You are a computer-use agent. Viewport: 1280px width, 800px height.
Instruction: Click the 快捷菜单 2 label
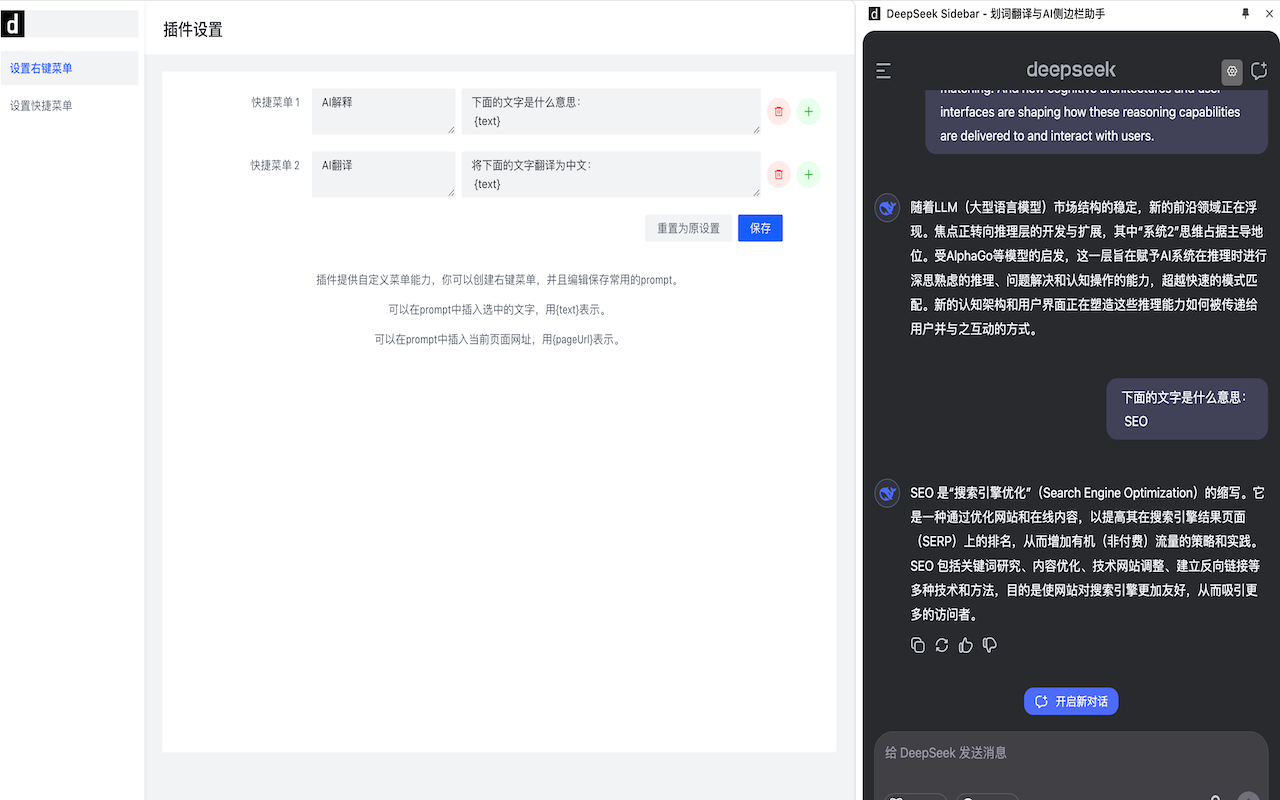point(275,165)
